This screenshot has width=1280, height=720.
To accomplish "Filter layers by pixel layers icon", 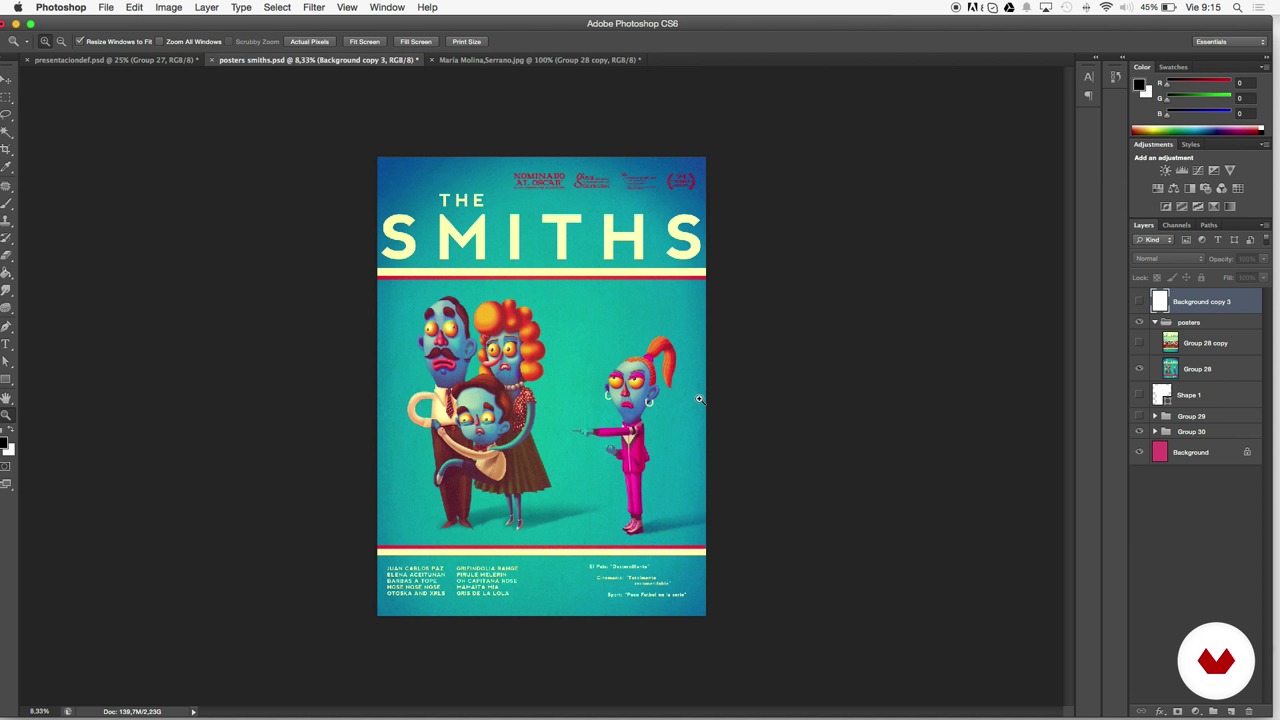I will (x=1186, y=240).
